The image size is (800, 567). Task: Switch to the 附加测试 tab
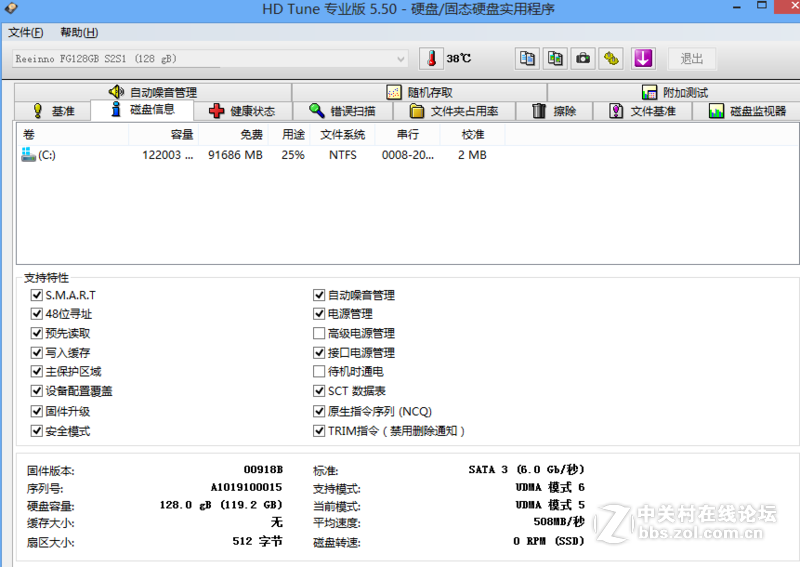pos(674,92)
